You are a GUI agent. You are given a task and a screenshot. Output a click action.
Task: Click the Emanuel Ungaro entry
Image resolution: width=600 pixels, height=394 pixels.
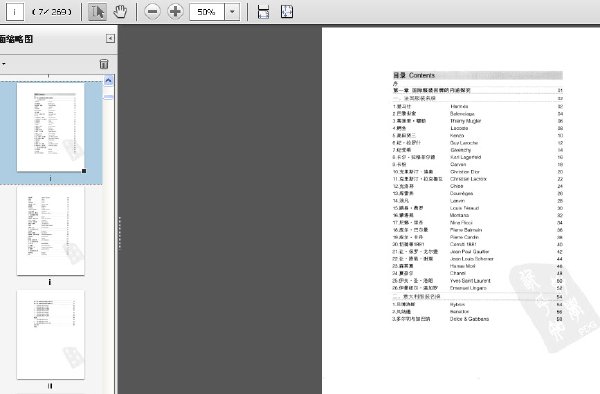click(x=468, y=288)
